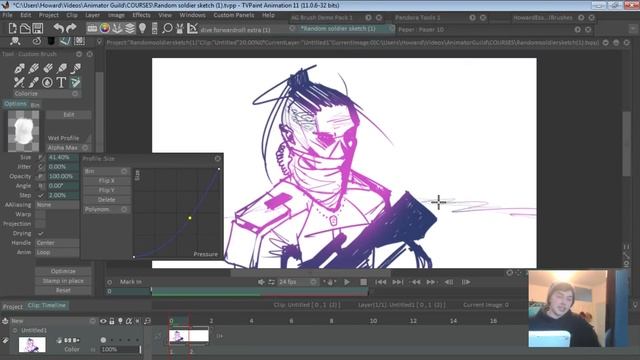Toggle the Step checkmark option
The height and width of the screenshot is (360, 640).
coord(40,195)
